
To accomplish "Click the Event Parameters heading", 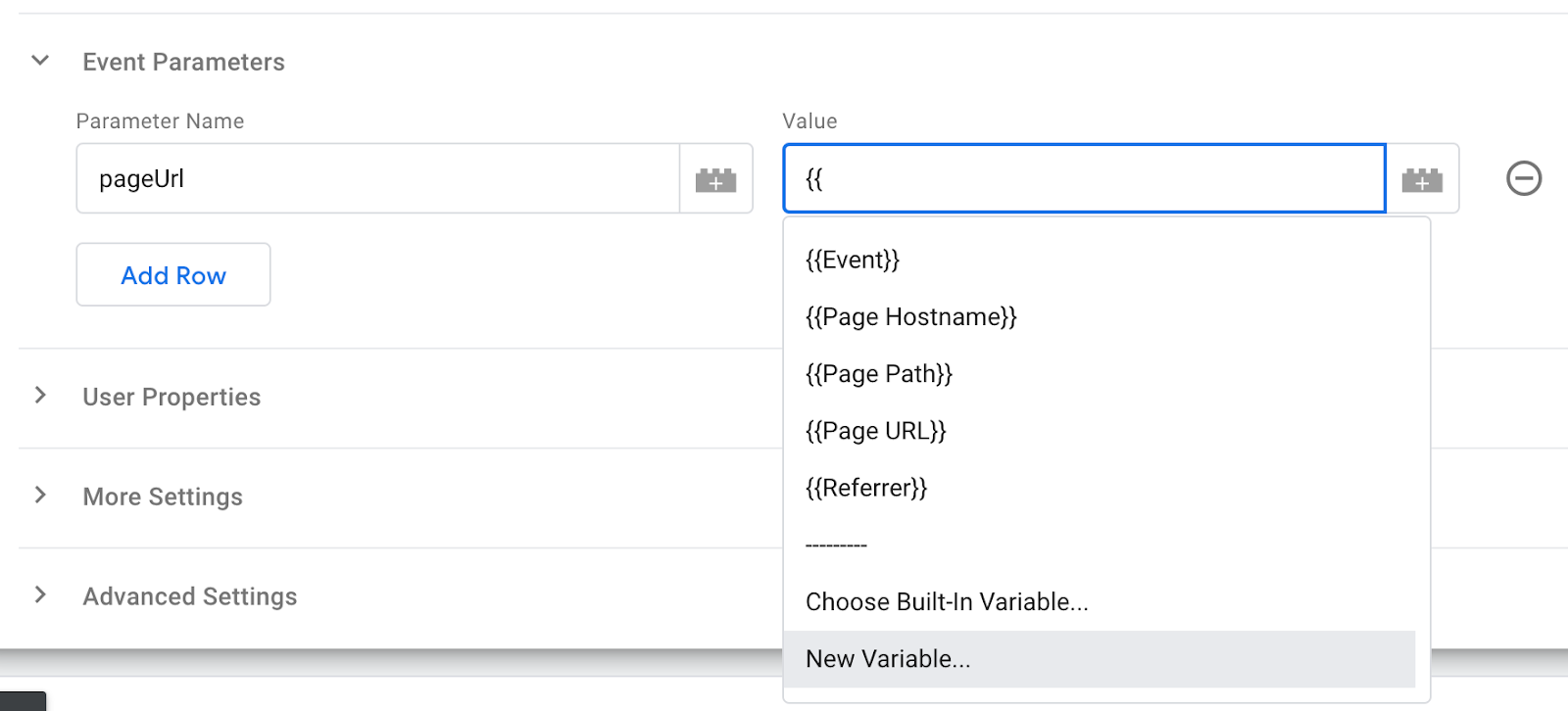I will coord(184,61).
